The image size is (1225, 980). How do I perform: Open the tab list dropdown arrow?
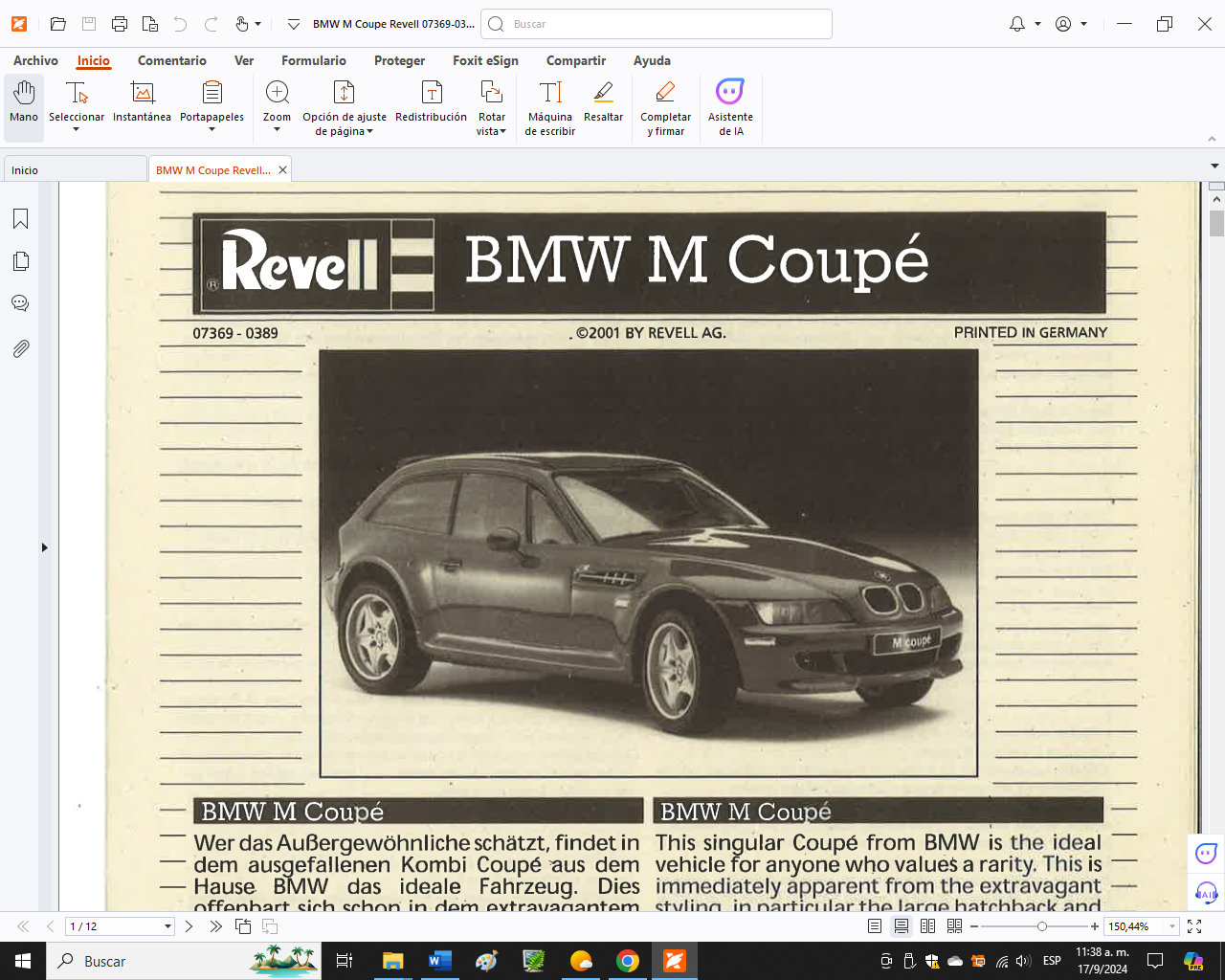click(1214, 167)
